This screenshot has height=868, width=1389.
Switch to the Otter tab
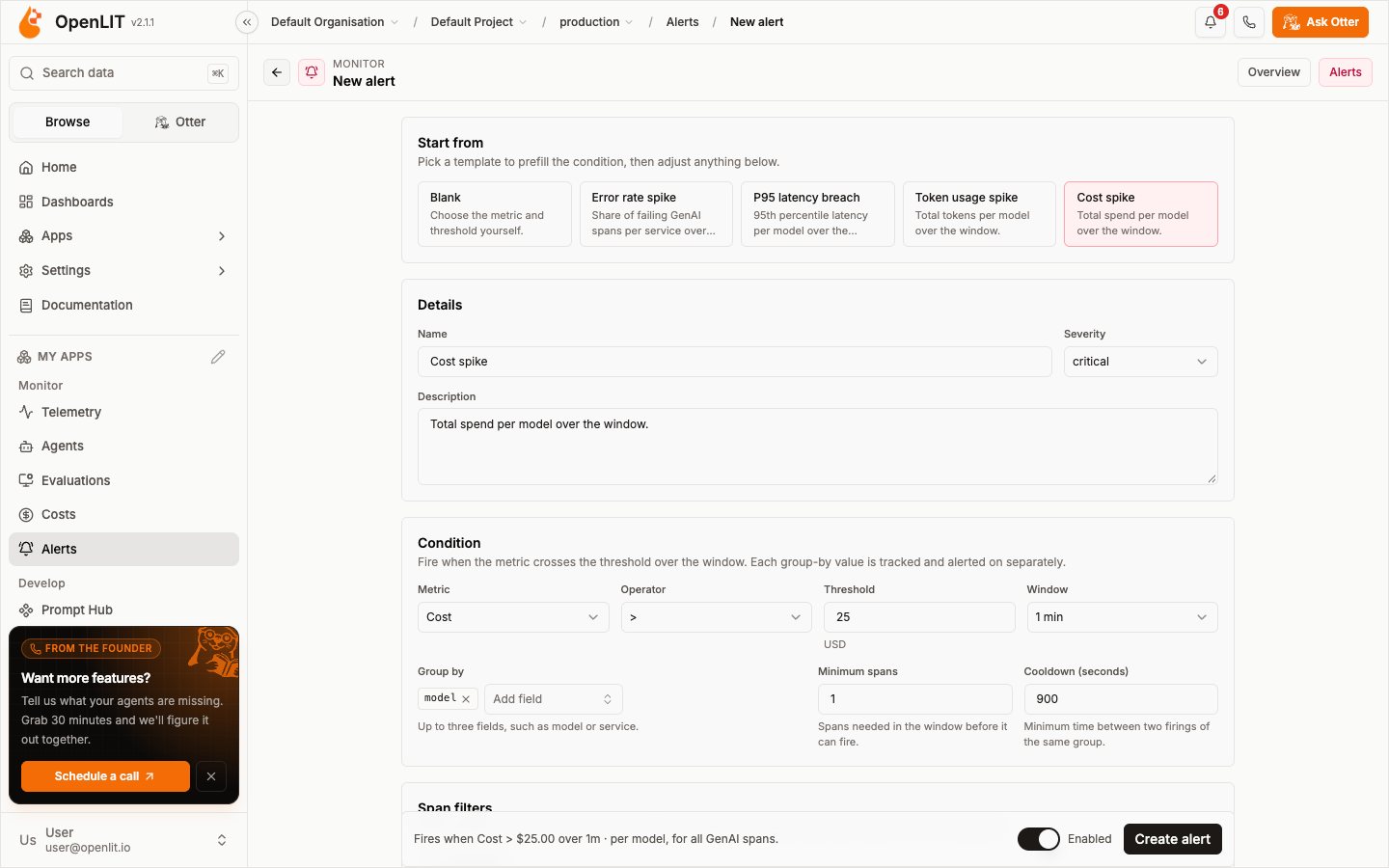pos(180,122)
